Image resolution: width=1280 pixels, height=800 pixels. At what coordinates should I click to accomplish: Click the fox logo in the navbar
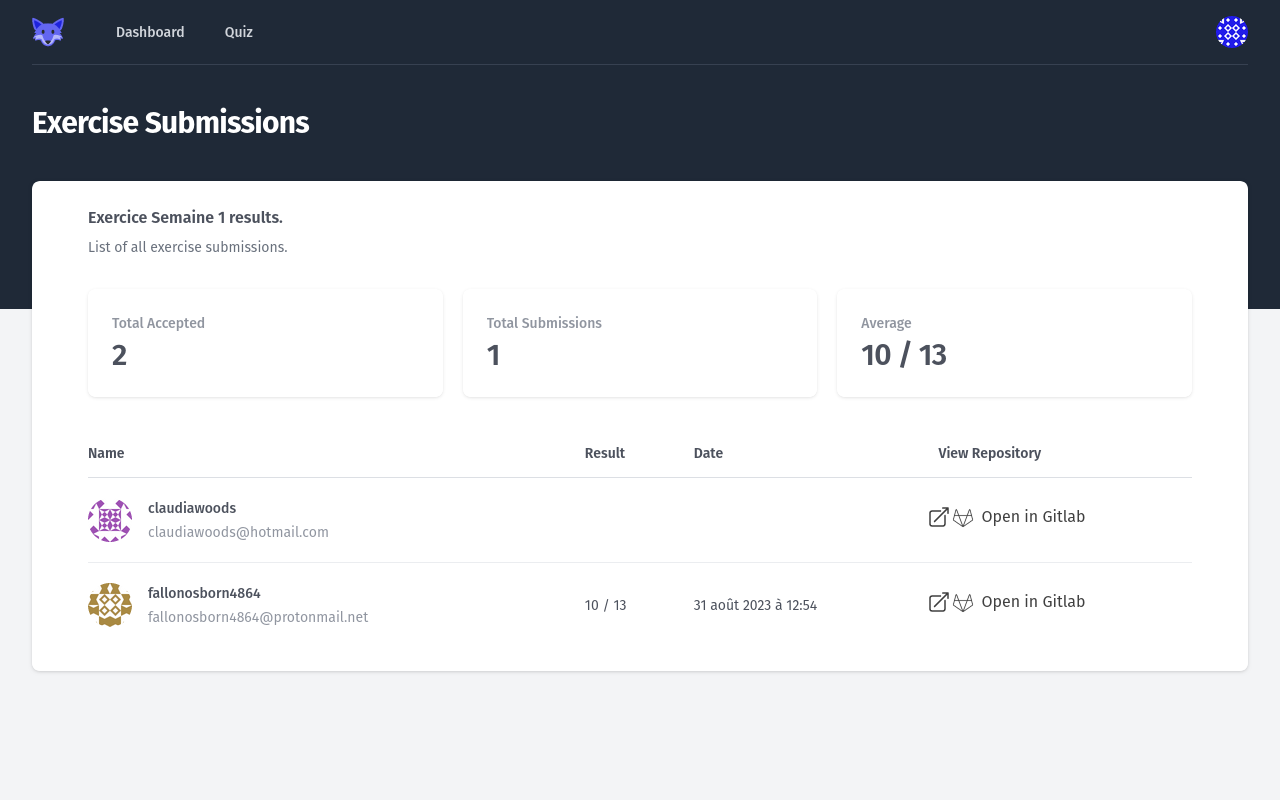click(47, 31)
